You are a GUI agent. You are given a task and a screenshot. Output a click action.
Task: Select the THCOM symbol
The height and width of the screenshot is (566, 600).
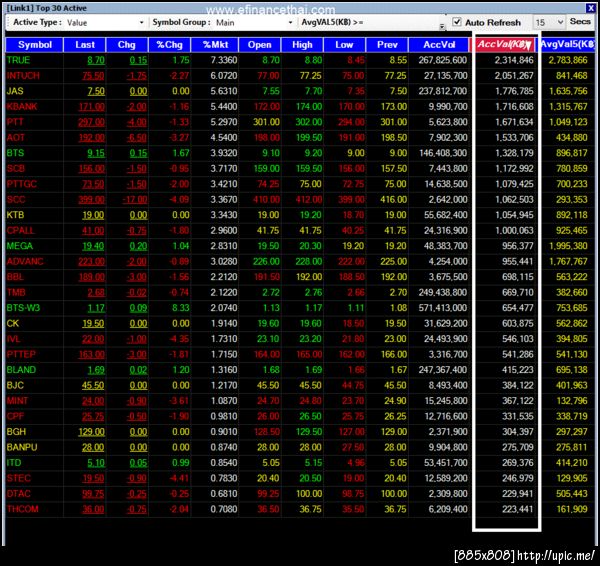[23, 509]
